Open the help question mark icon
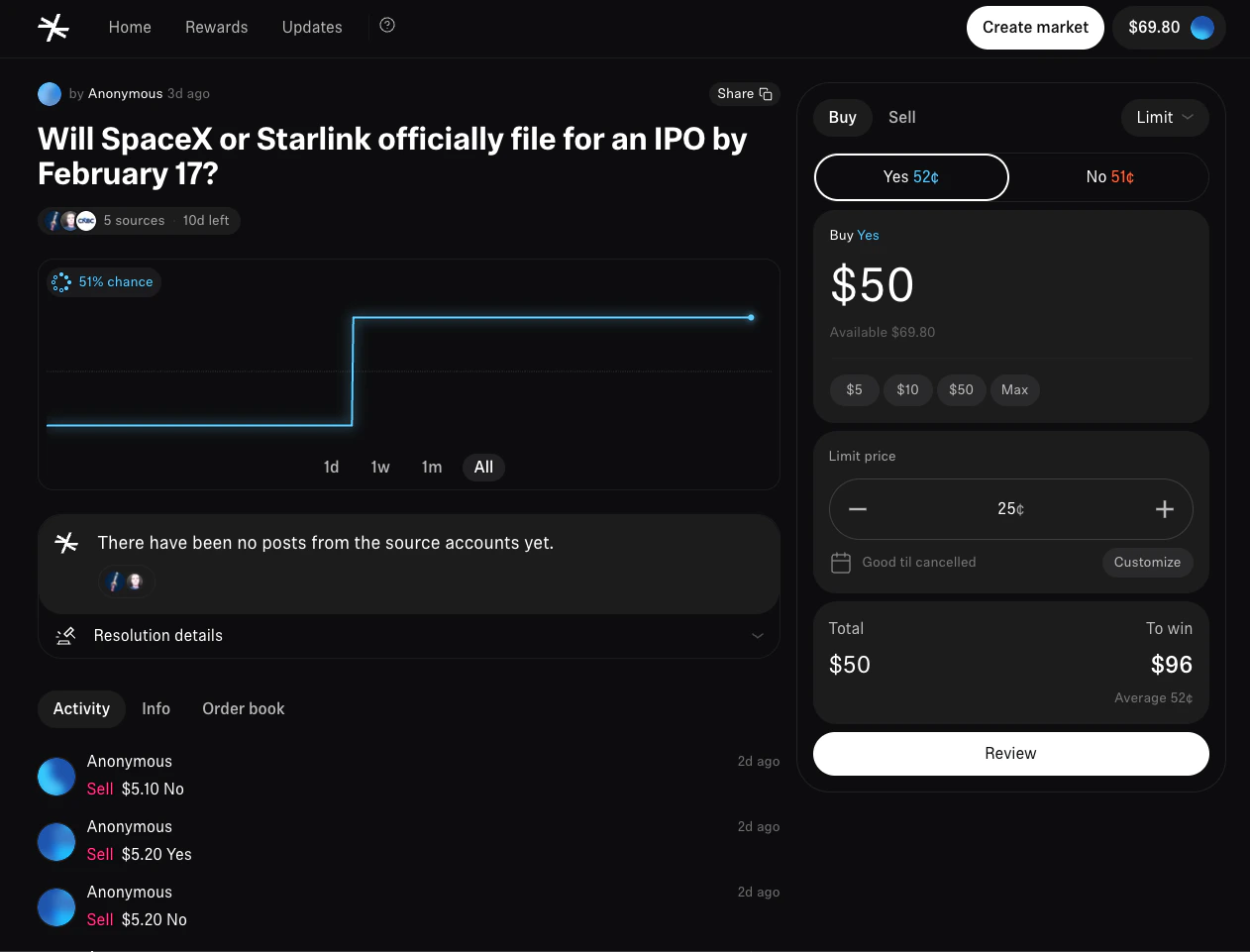 click(x=387, y=26)
